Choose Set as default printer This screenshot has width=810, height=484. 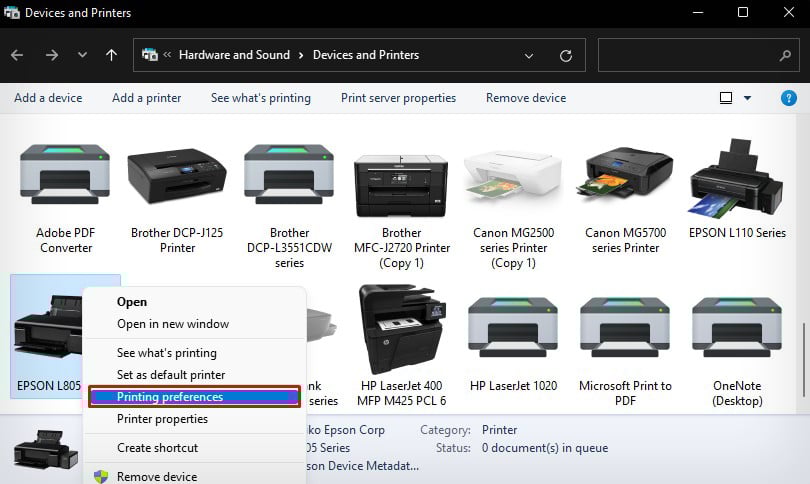tap(171, 375)
